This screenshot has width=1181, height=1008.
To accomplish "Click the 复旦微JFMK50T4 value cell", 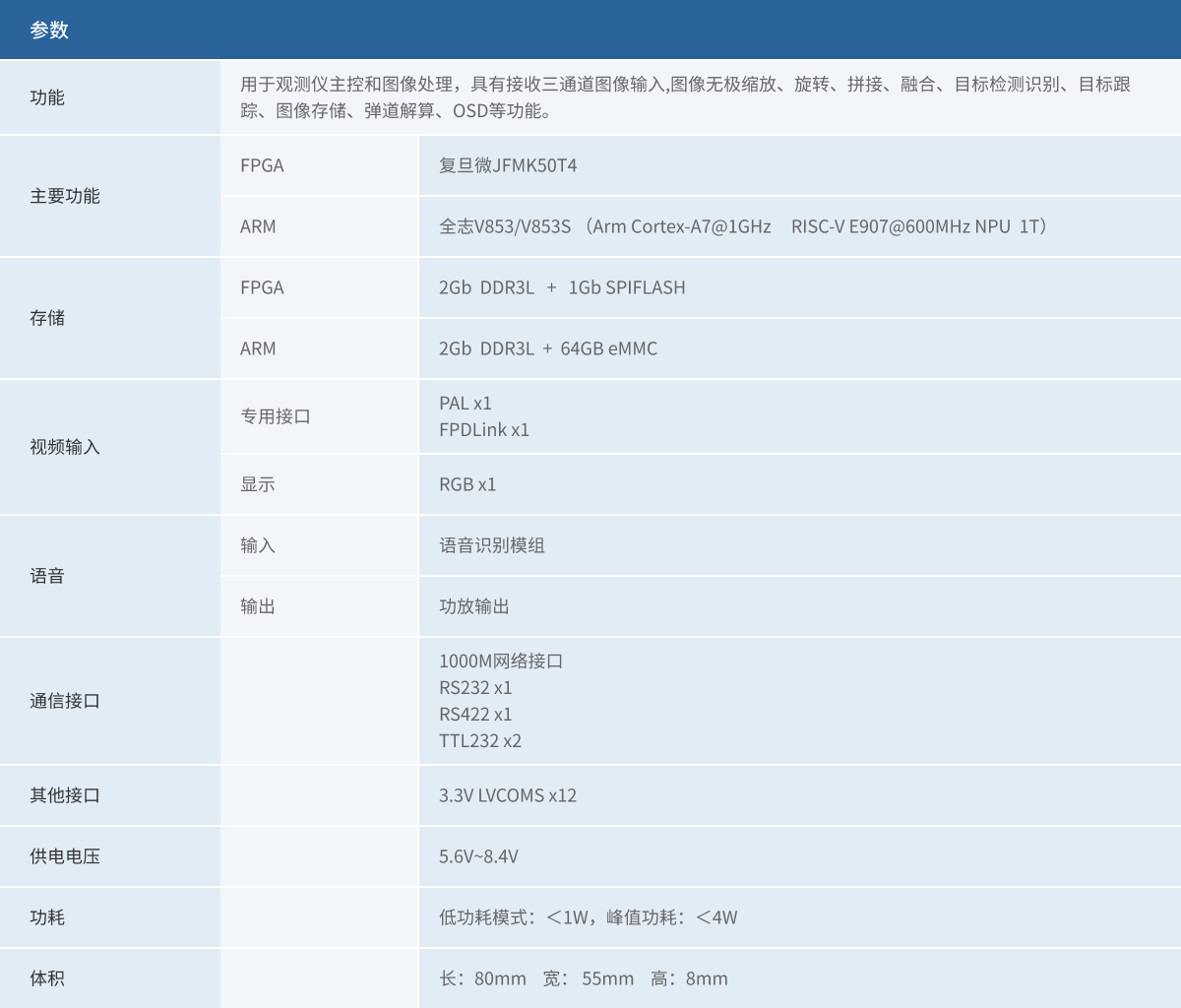I will pyautogui.click(x=508, y=165).
